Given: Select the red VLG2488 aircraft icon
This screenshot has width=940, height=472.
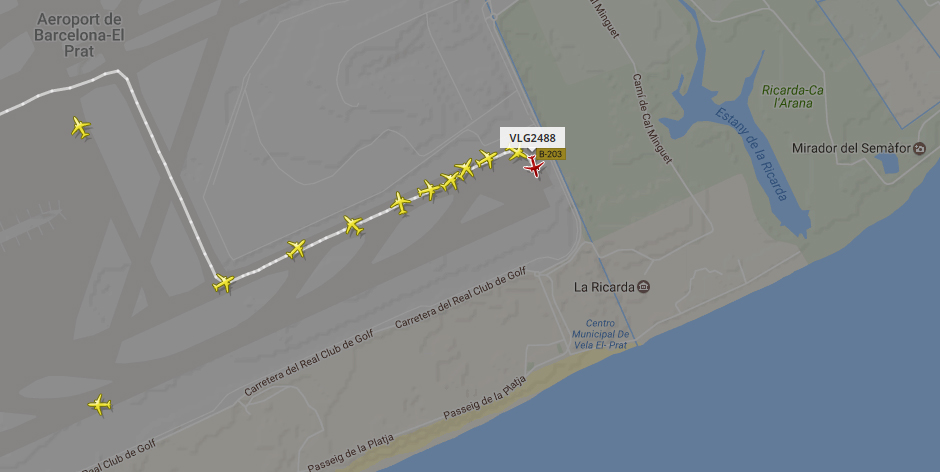Looking at the screenshot, I should tap(534, 166).
